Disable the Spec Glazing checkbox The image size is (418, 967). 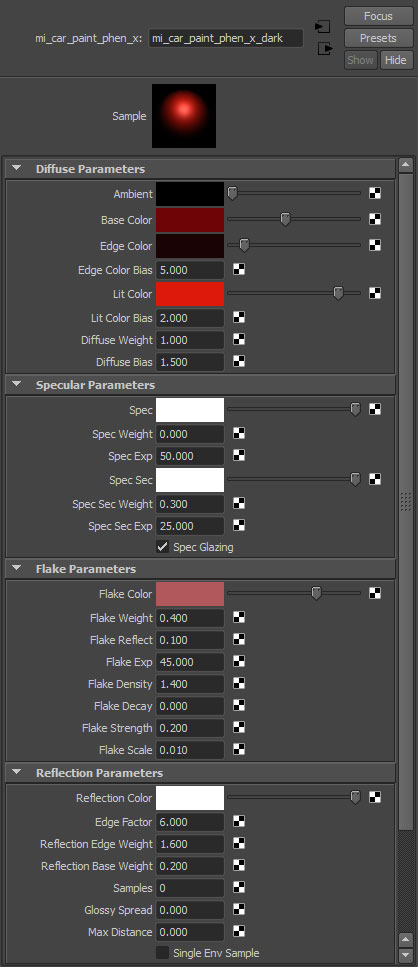pyautogui.click(x=162, y=547)
